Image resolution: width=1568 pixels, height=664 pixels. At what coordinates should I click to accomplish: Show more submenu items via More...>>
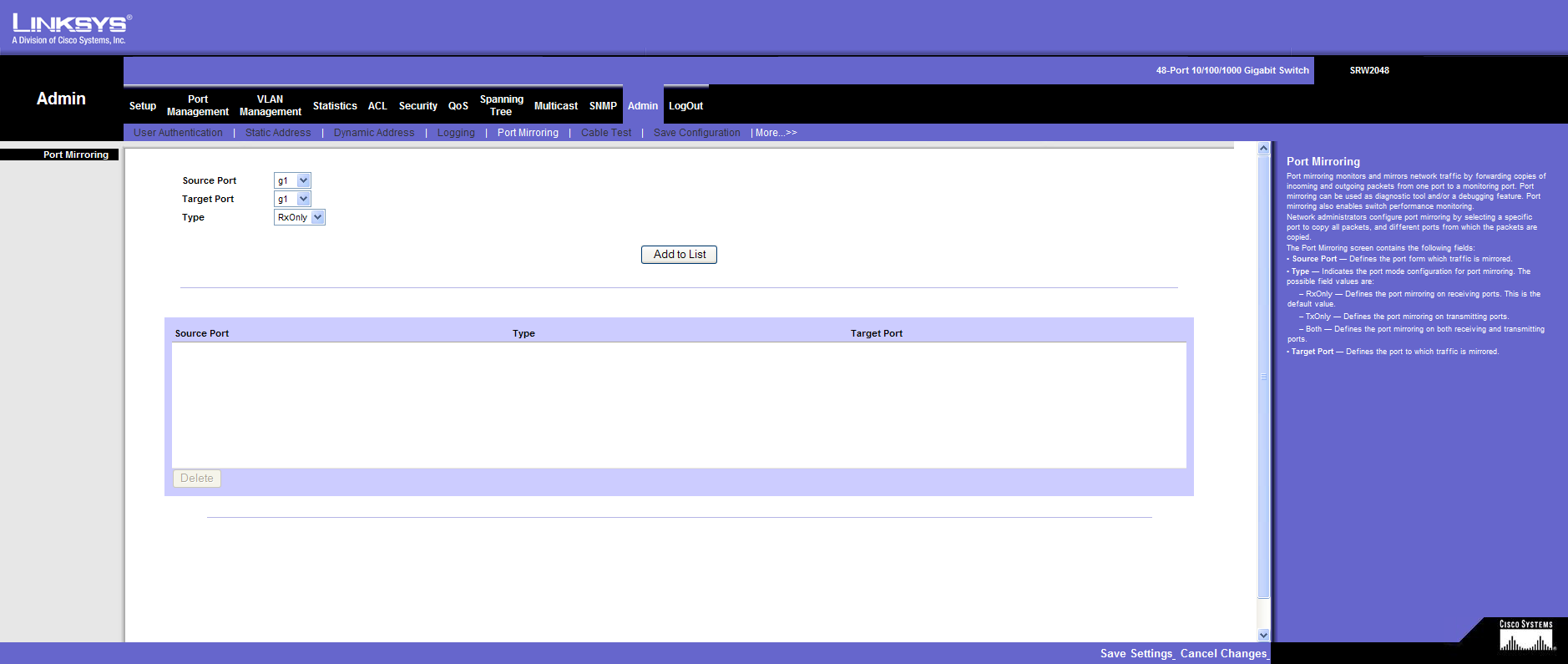[776, 133]
